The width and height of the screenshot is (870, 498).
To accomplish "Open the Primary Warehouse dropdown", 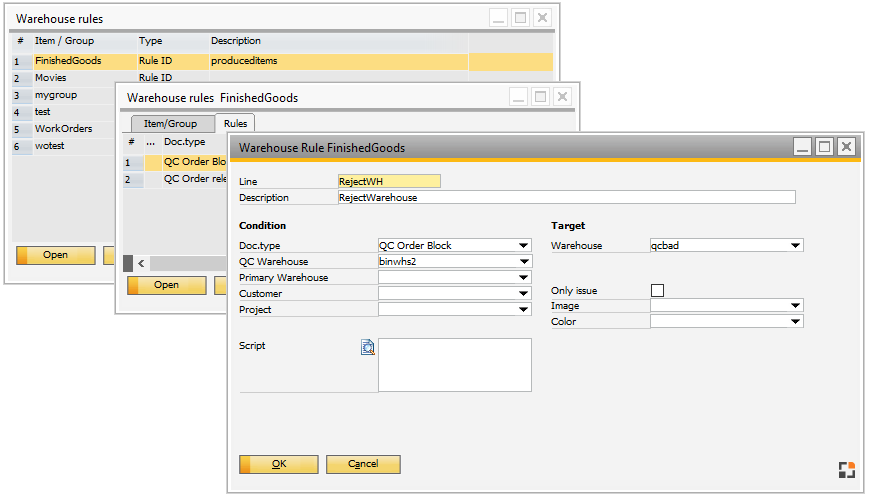I will tap(524, 278).
